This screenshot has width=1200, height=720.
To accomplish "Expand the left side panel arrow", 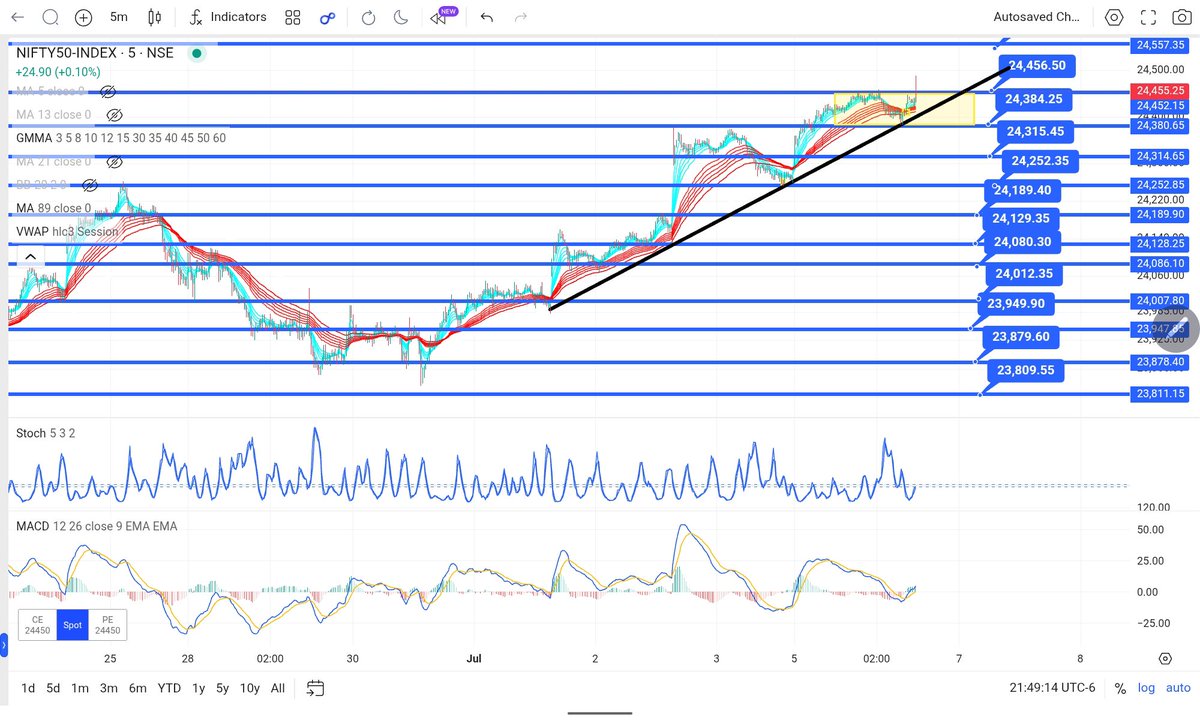I will pos(4,646).
